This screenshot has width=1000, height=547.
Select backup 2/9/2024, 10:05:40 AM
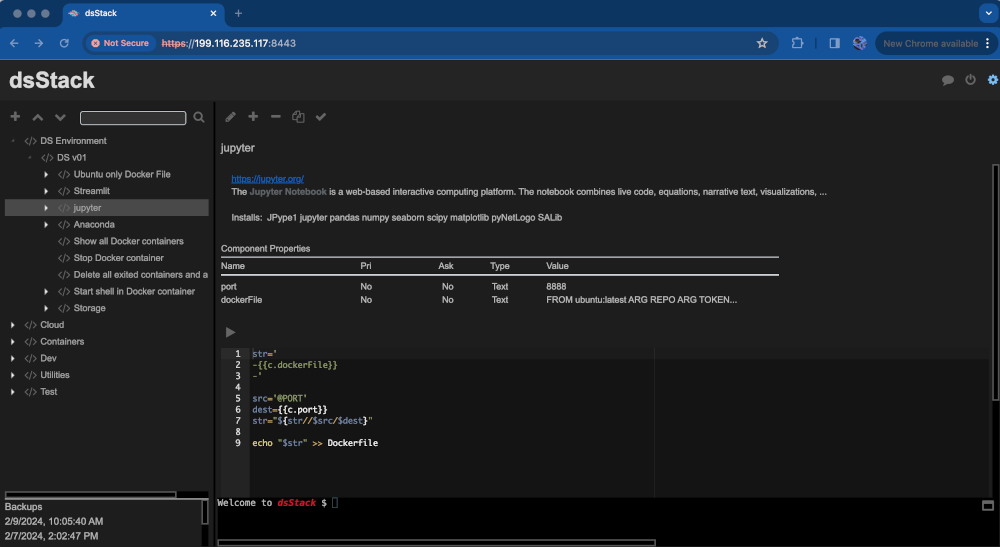(54, 521)
